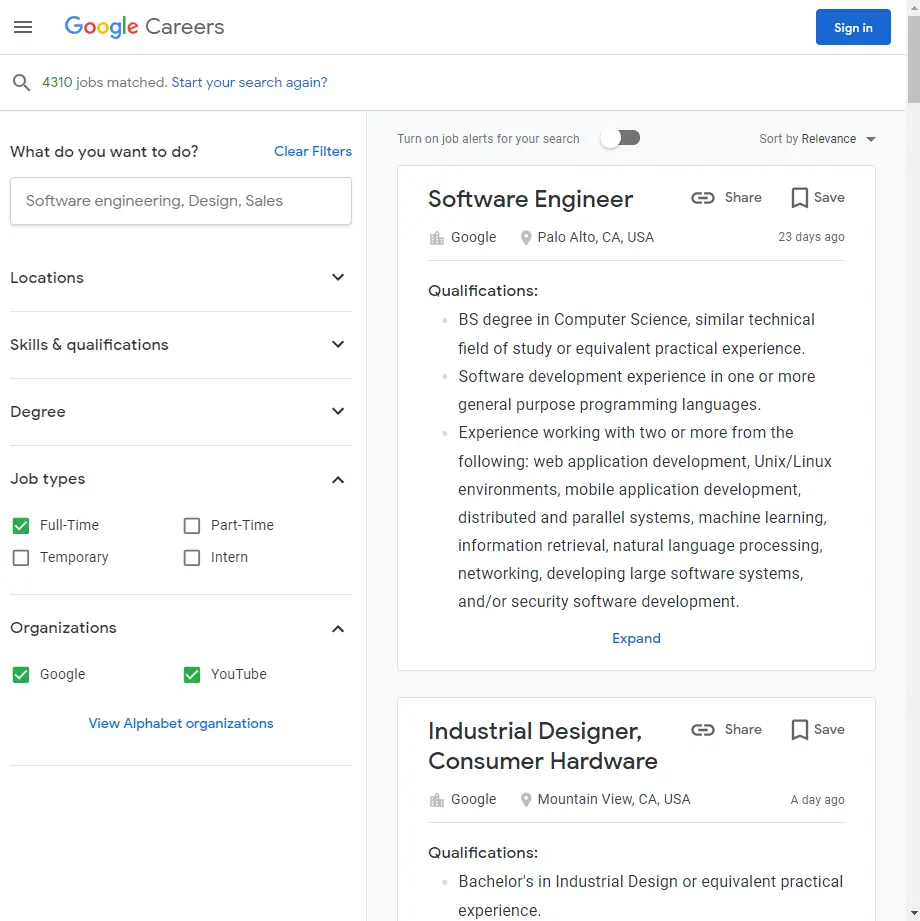
Task: Collapse the Organizations section
Action: point(181,628)
